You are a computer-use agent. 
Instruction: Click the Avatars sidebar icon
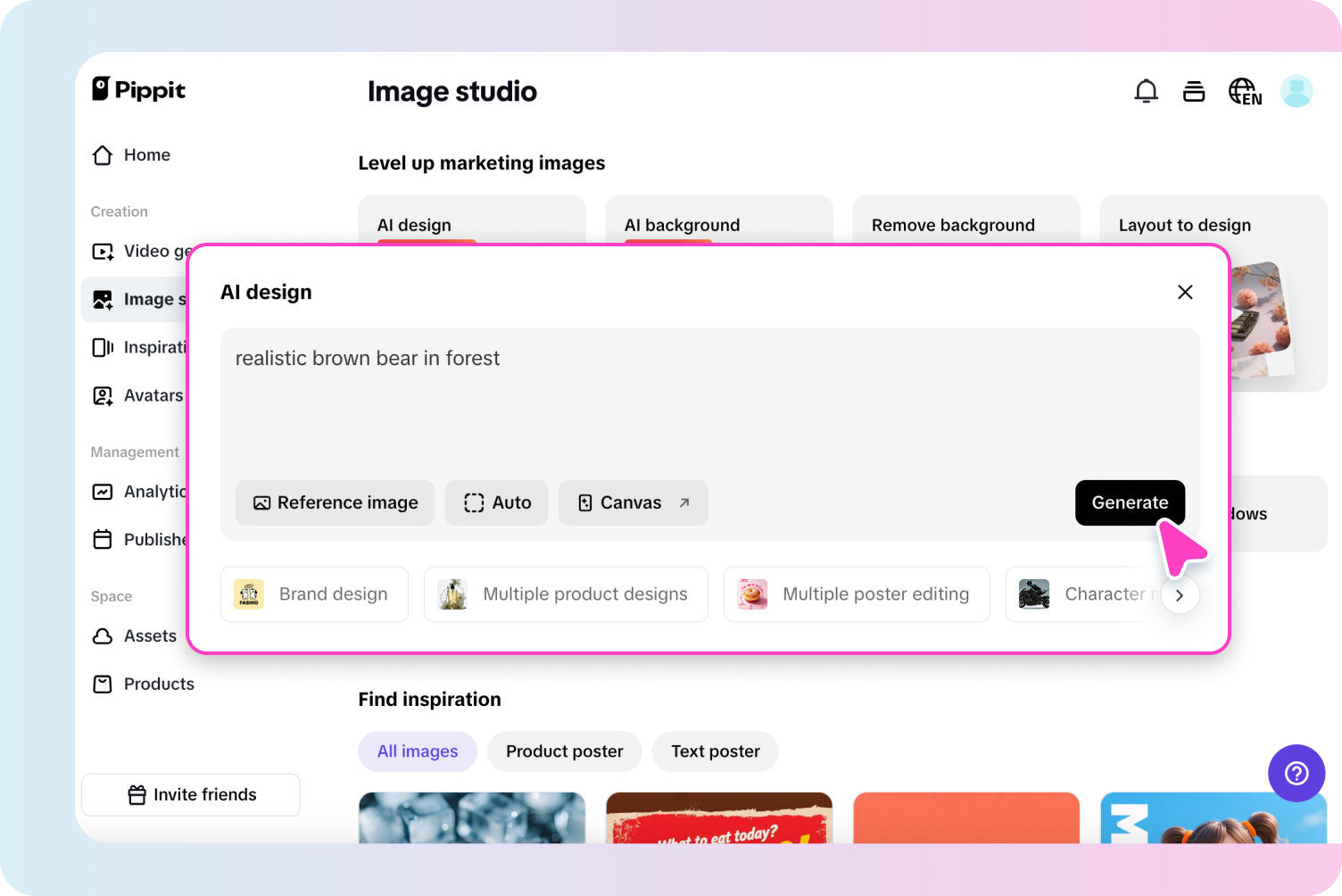(x=103, y=396)
